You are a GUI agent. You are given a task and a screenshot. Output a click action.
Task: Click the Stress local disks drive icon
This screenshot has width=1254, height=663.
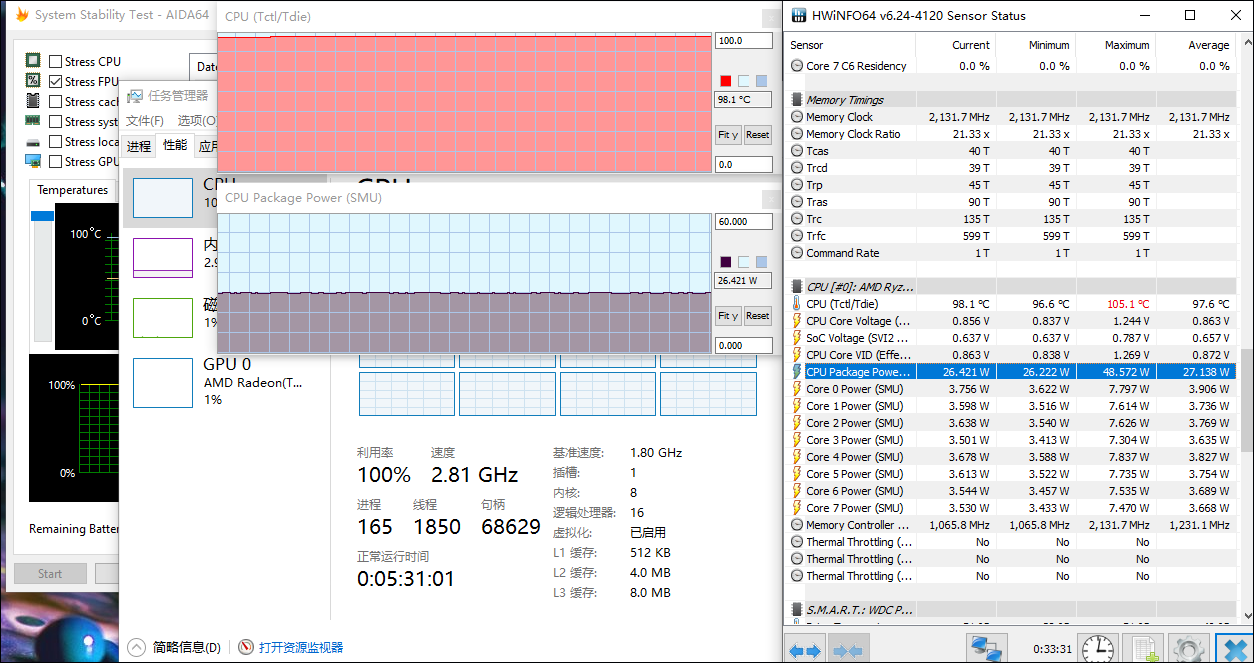pyautogui.click(x=33, y=141)
